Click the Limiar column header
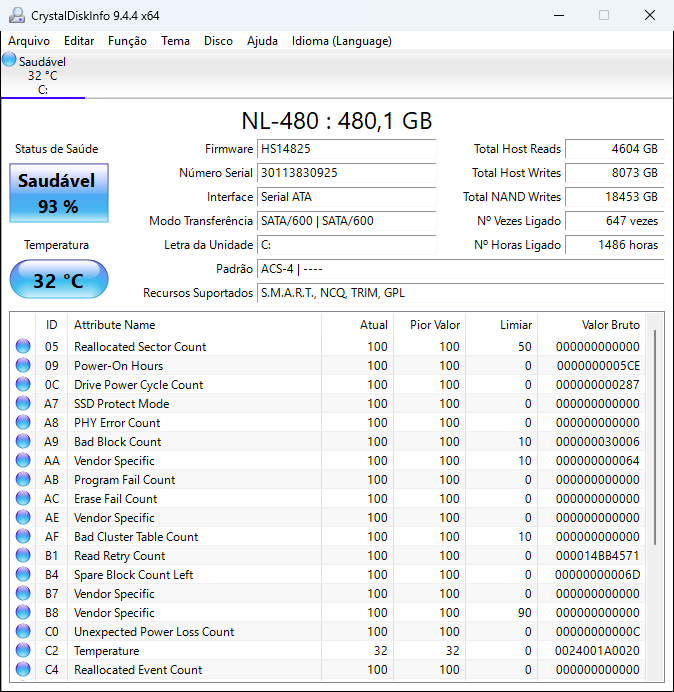Screen dimensions: 674x692 pyautogui.click(x=501, y=325)
